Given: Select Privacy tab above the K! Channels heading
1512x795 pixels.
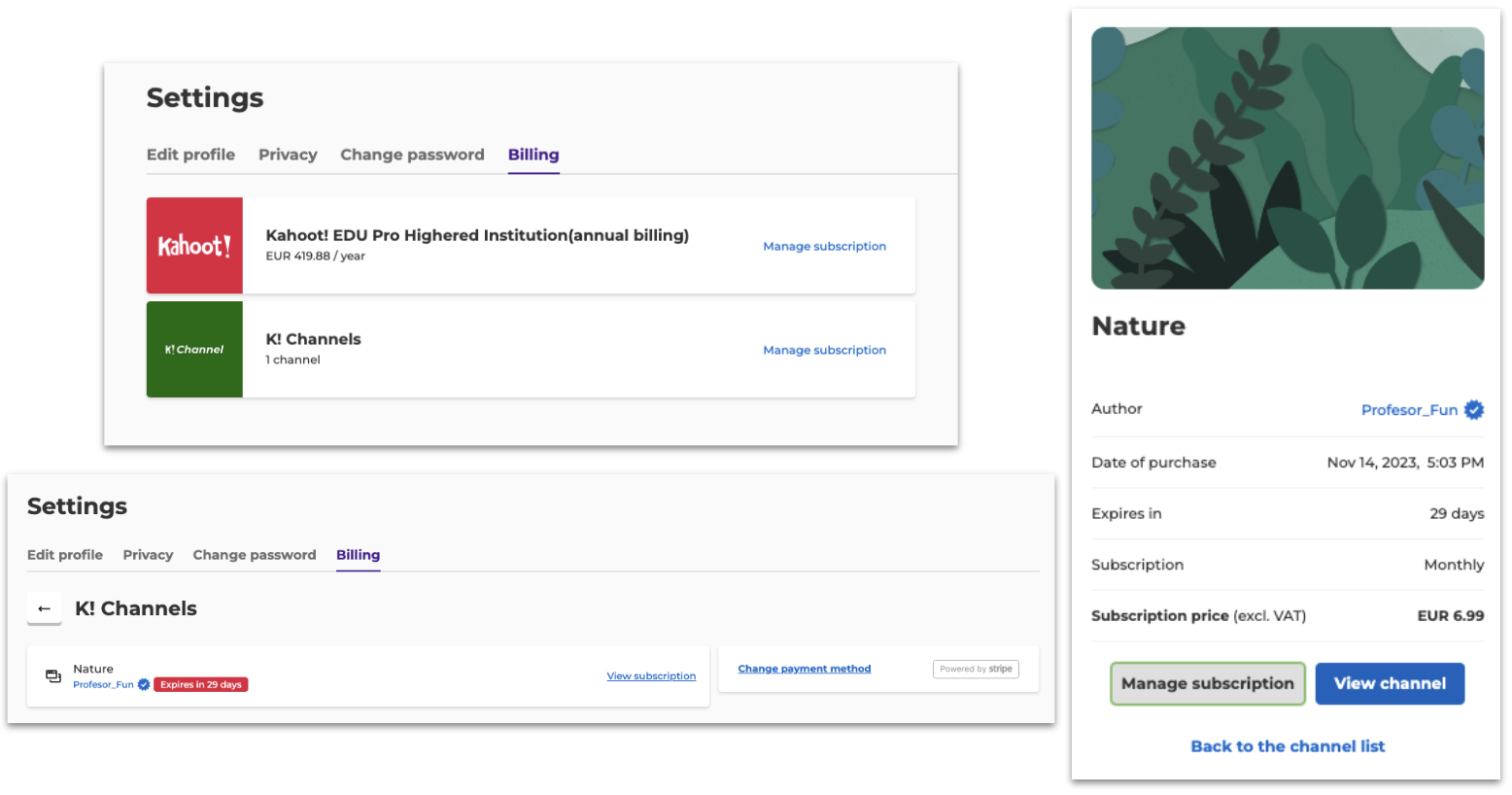Looking at the screenshot, I should (x=148, y=555).
